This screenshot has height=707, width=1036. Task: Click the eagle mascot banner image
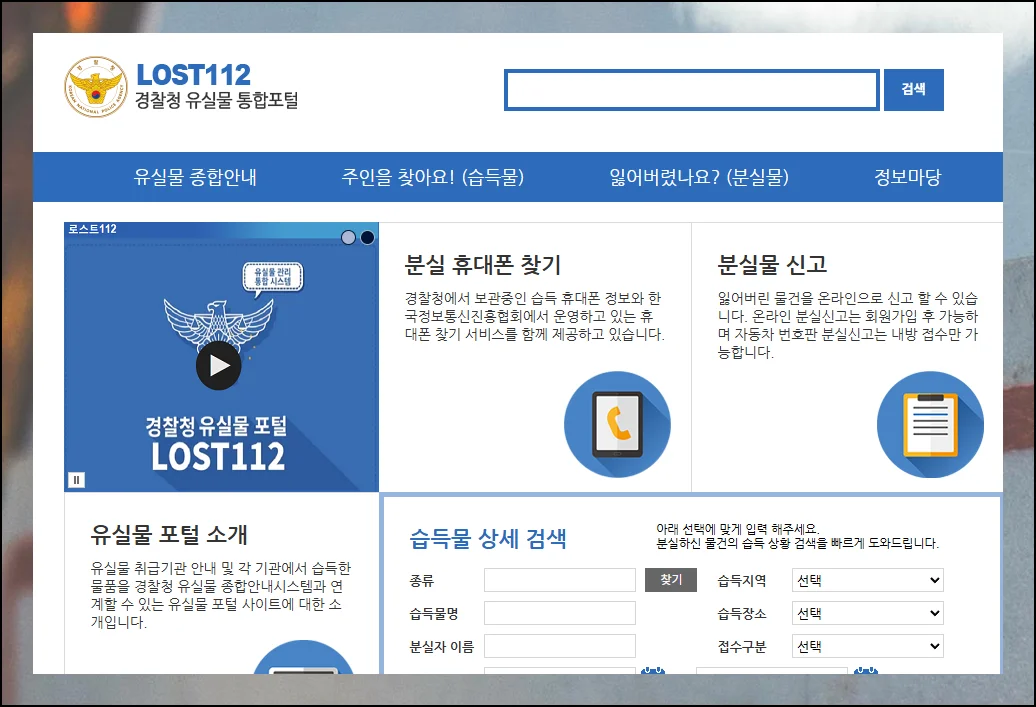(219, 324)
